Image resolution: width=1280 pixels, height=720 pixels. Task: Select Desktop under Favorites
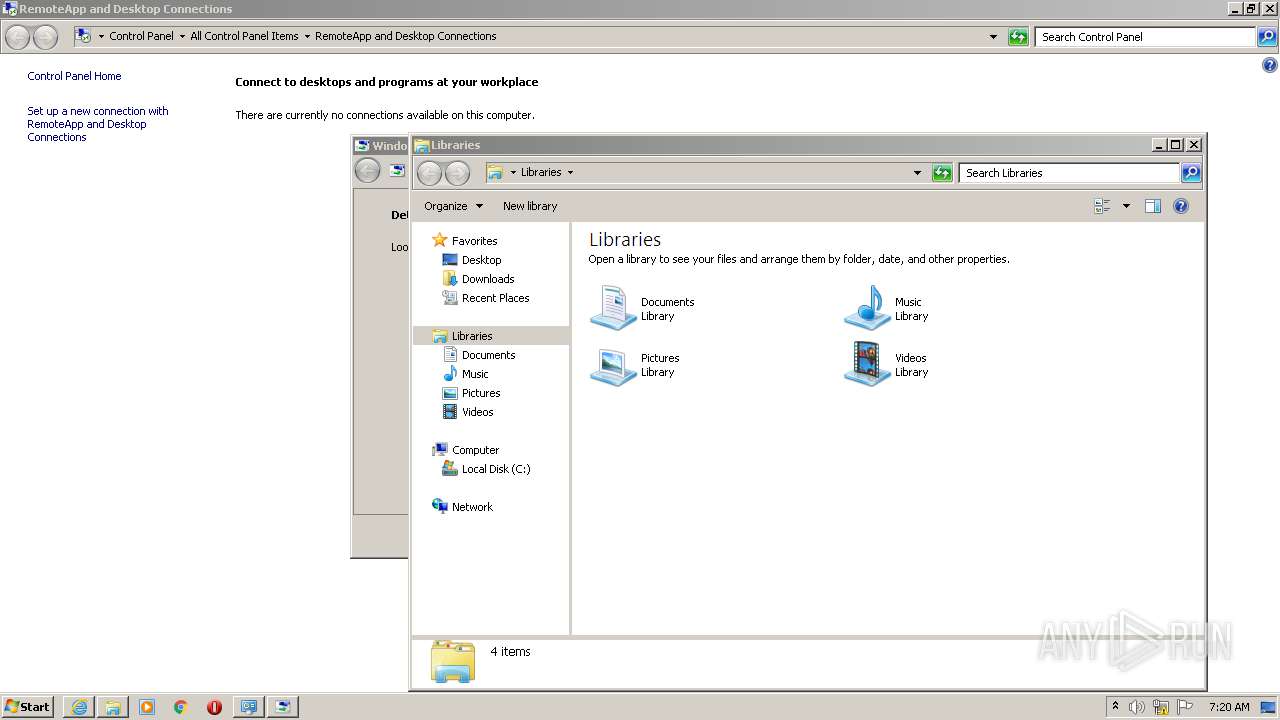[x=481, y=260]
